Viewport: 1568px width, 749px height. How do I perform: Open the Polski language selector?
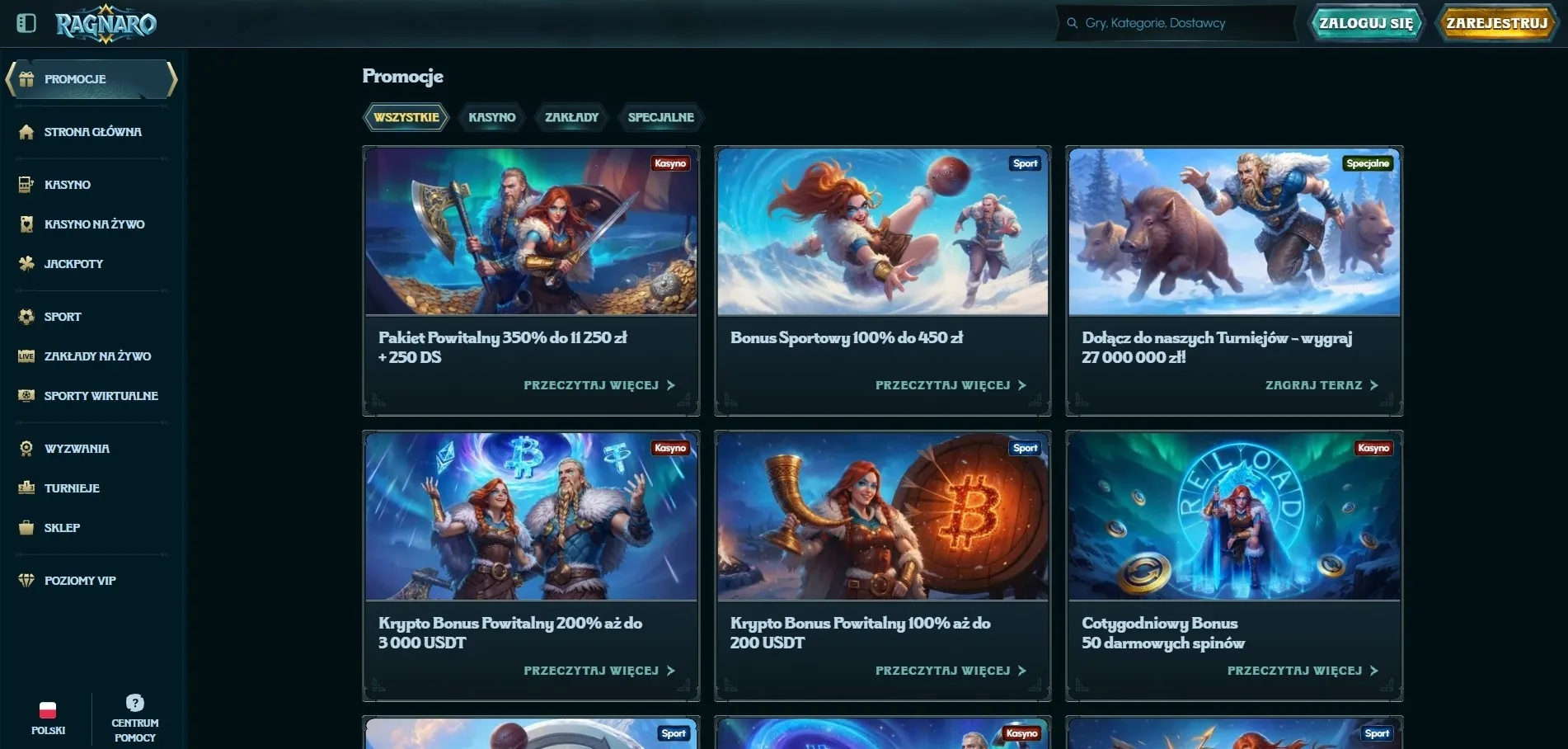(48, 718)
